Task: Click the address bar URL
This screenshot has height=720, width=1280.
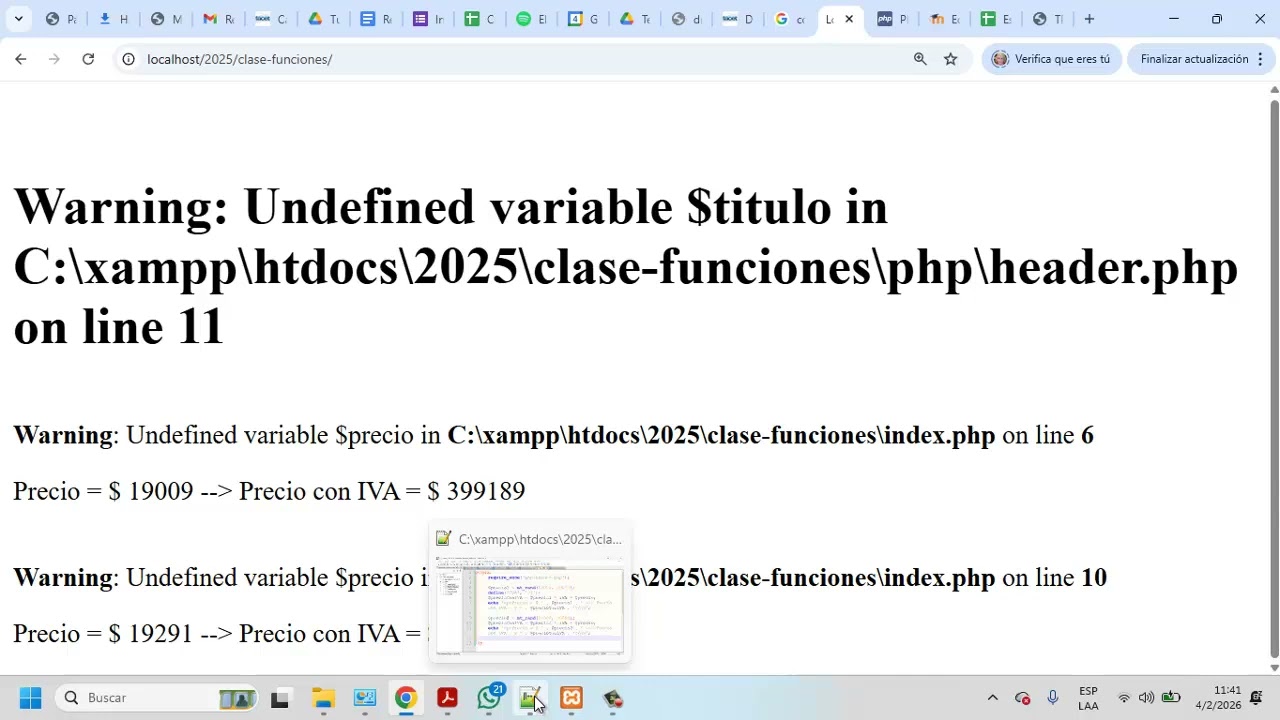Action: [239, 59]
